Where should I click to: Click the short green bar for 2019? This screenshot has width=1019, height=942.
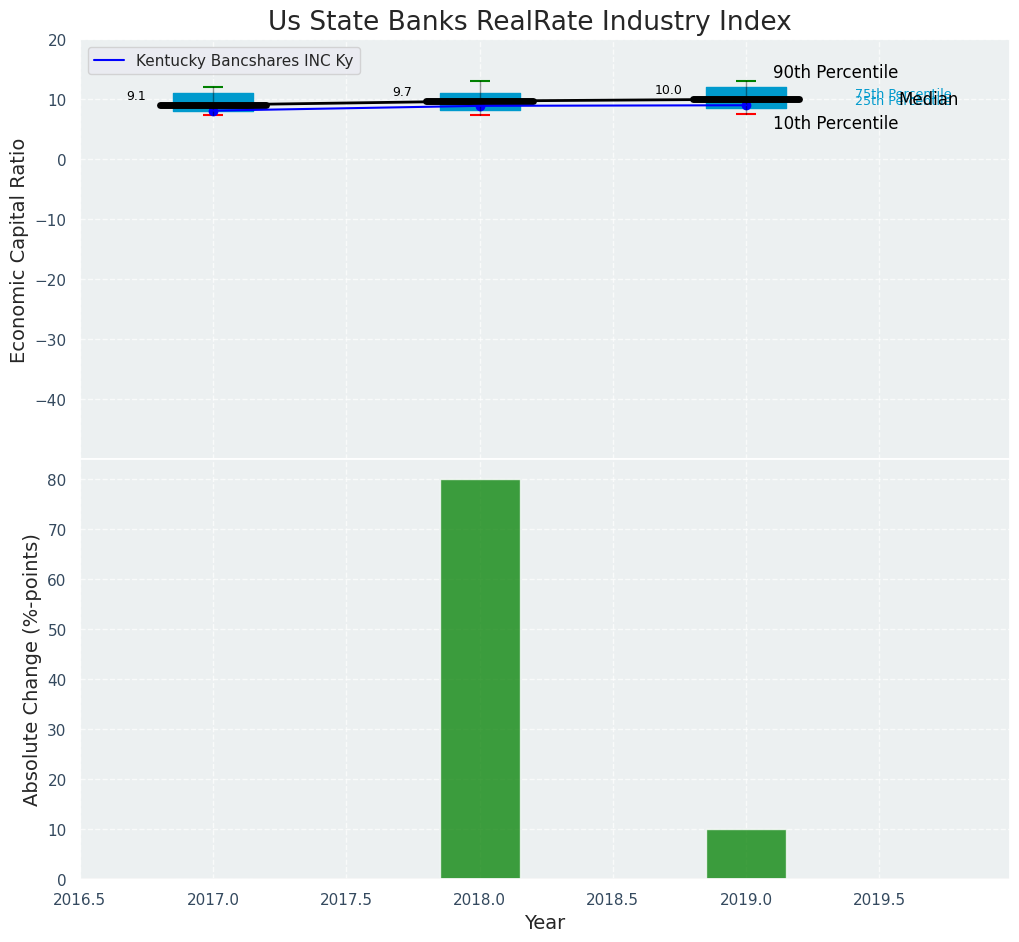746,854
